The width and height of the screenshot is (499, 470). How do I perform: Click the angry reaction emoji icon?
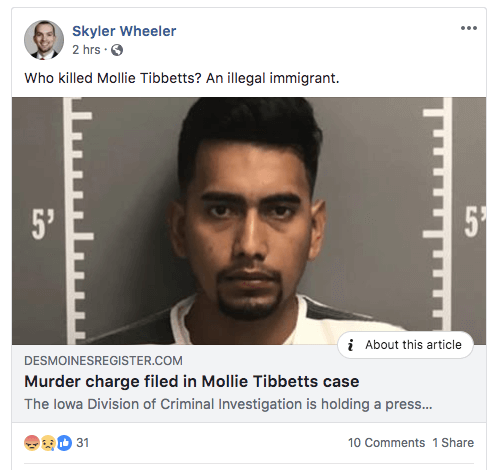(32, 443)
